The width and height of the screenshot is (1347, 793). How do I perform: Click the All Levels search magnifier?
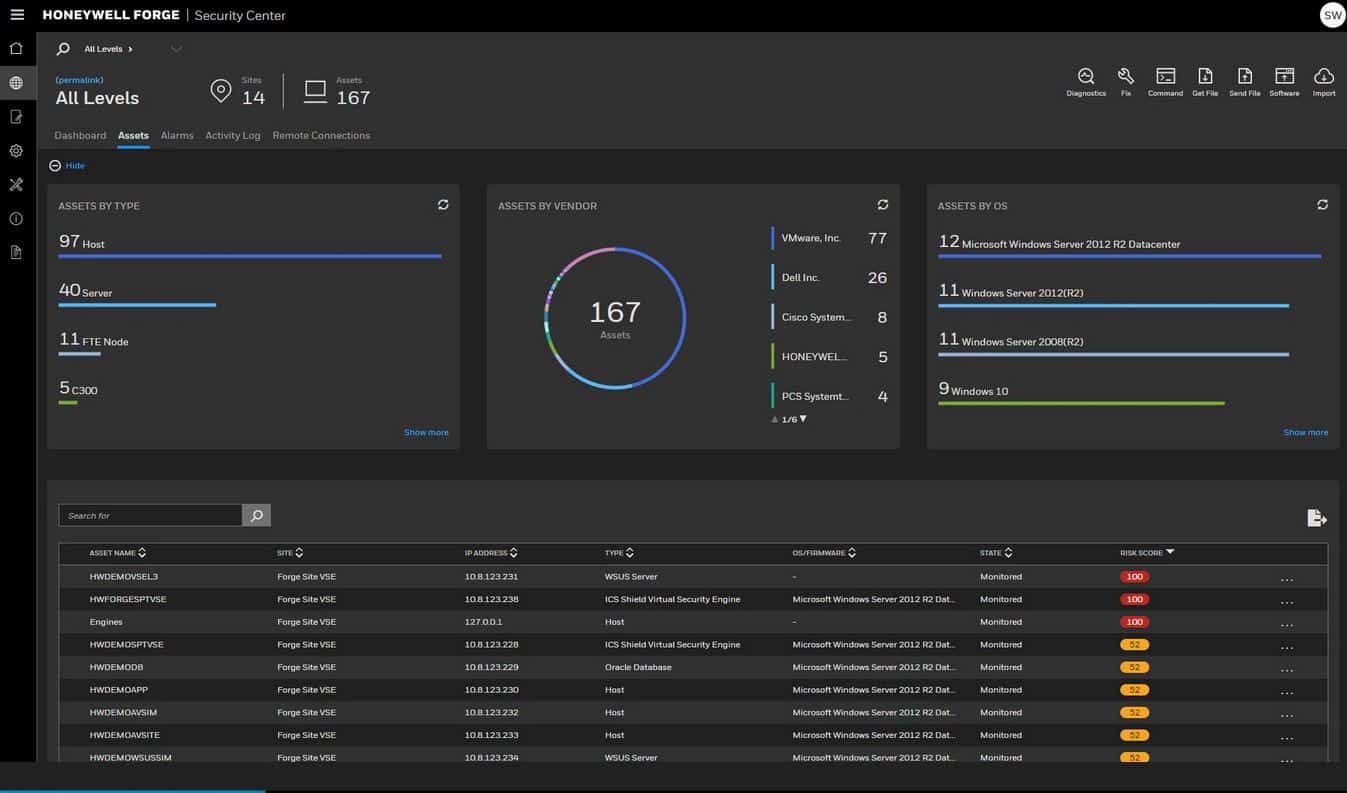[x=63, y=49]
